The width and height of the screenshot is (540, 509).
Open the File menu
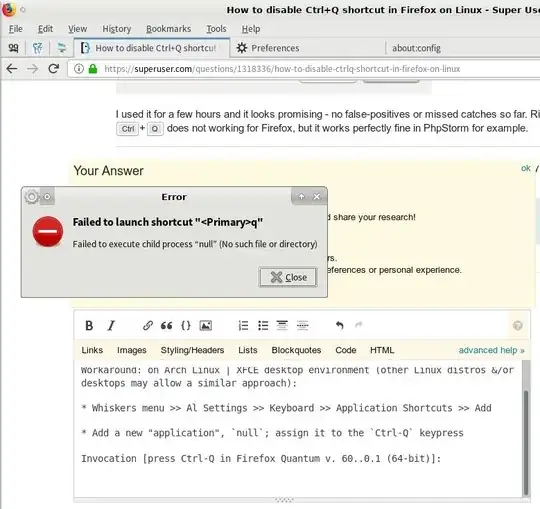coord(15,29)
